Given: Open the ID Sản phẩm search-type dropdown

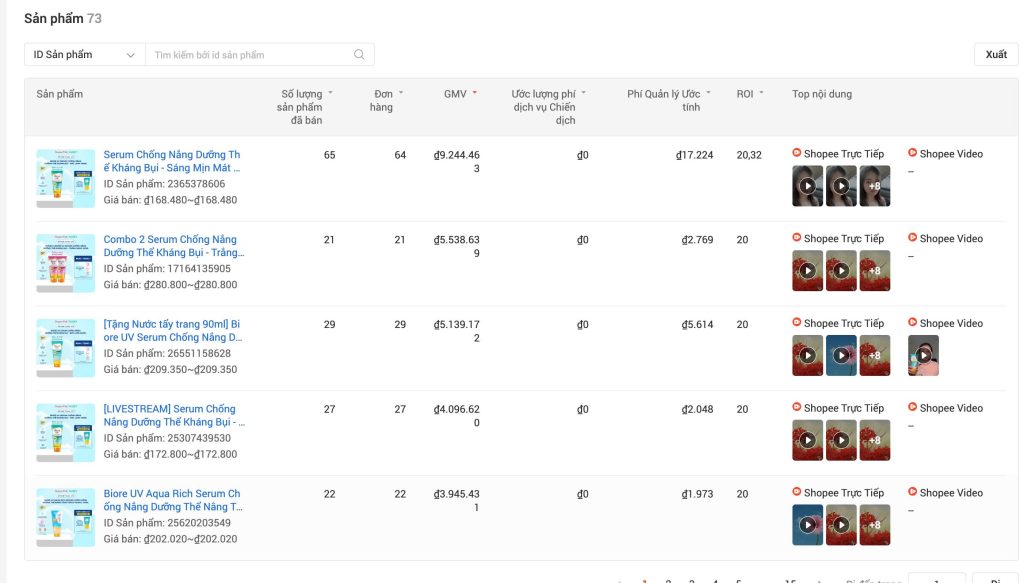Looking at the screenshot, I should (85, 55).
